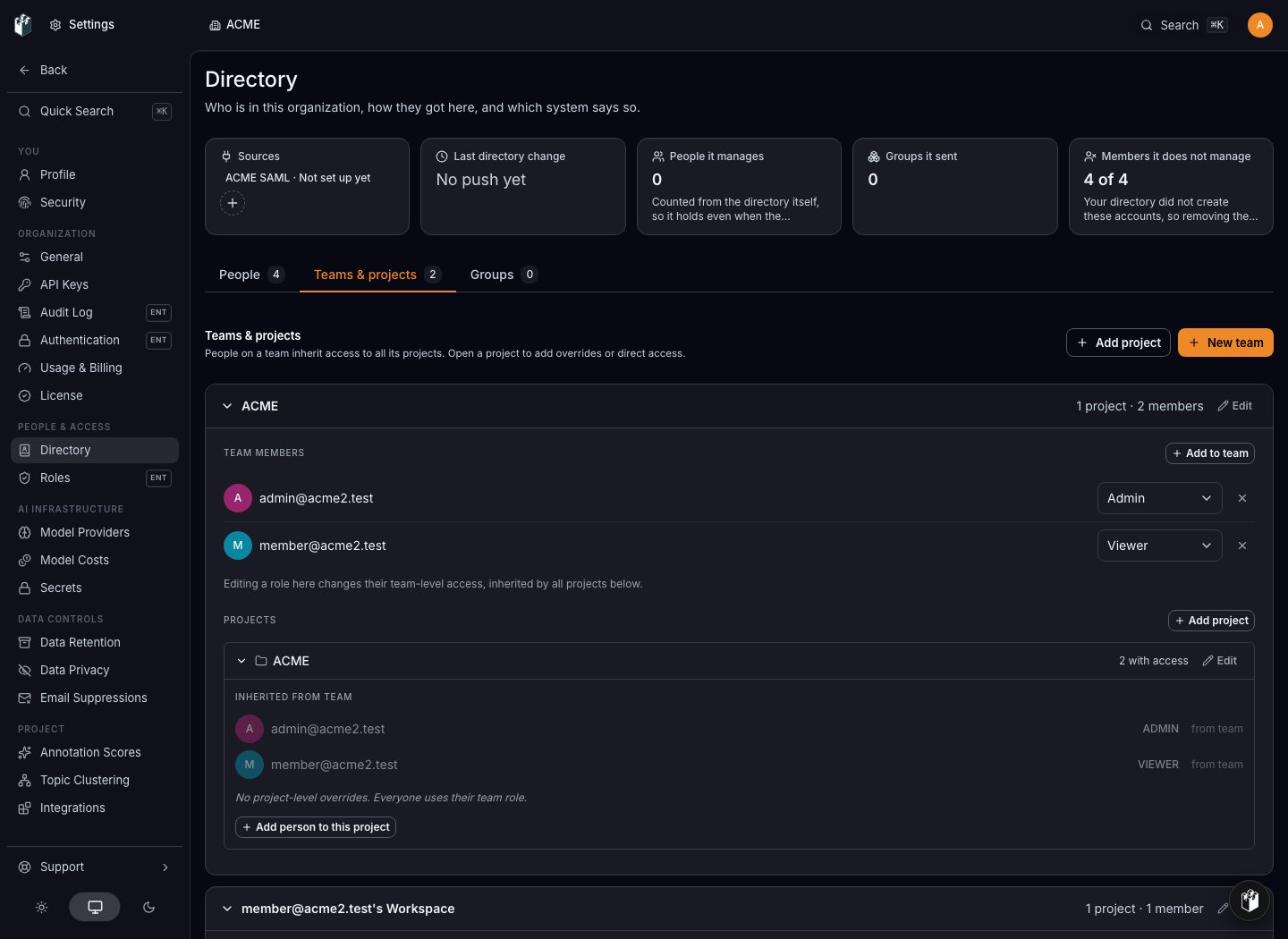1288x939 pixels.
Task: Click the '2 with access' text
Action: tap(1154, 661)
